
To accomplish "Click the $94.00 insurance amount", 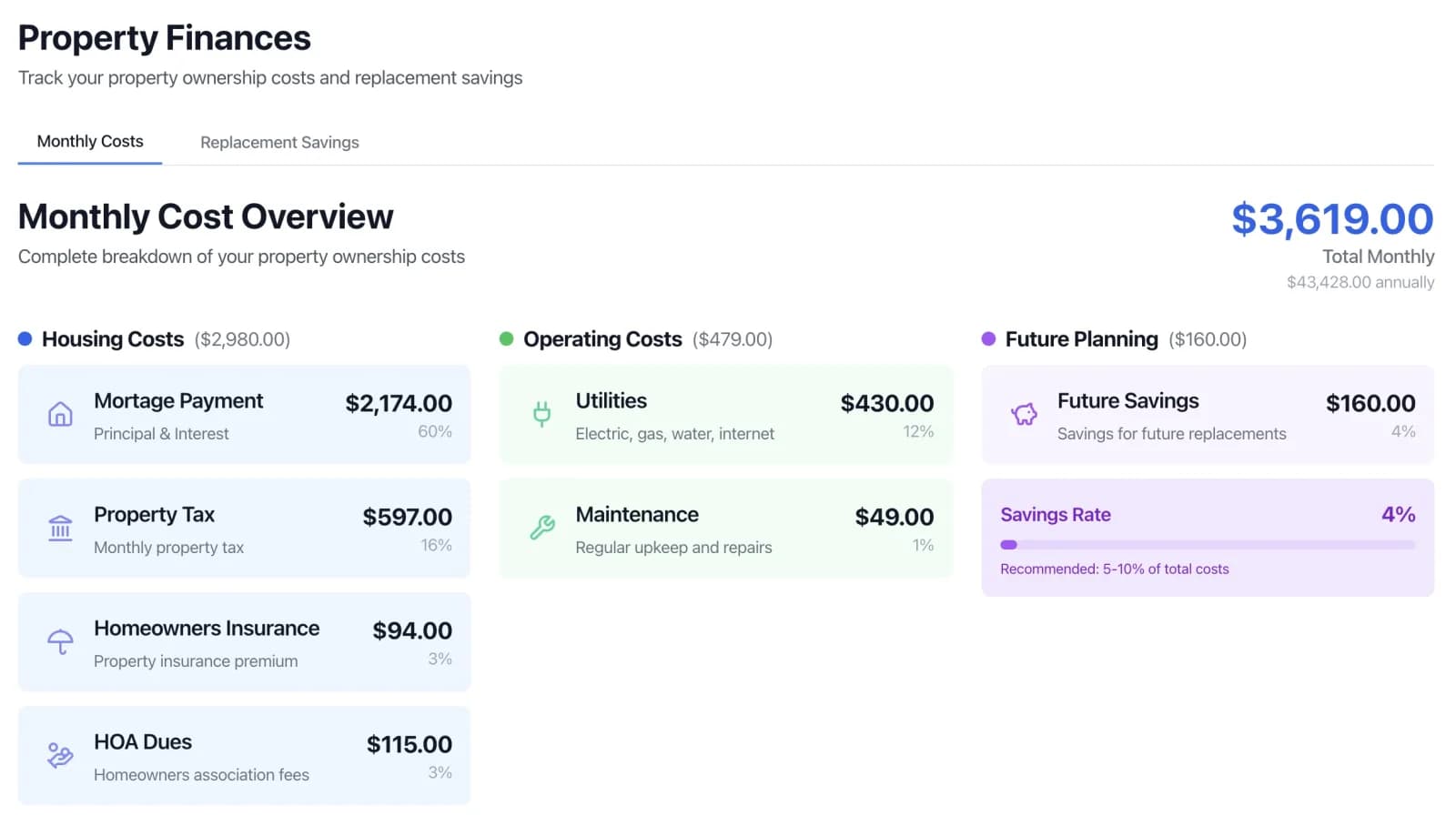I will (x=412, y=630).
